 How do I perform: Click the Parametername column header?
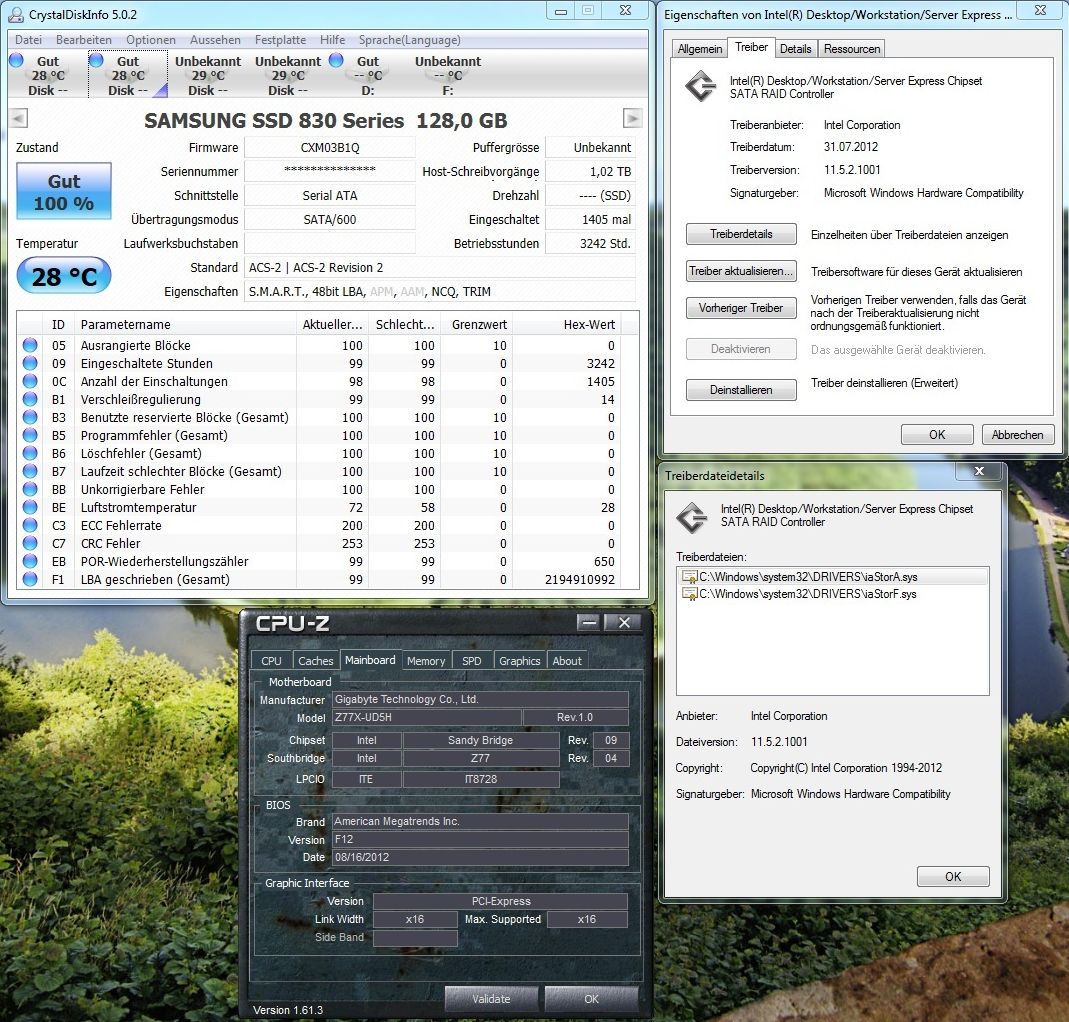(186, 325)
